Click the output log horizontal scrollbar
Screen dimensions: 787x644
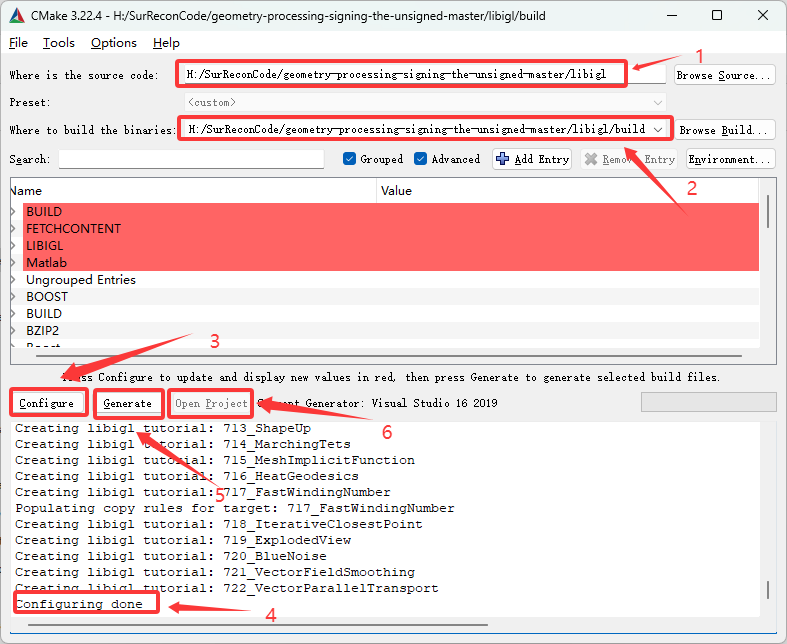258,625
